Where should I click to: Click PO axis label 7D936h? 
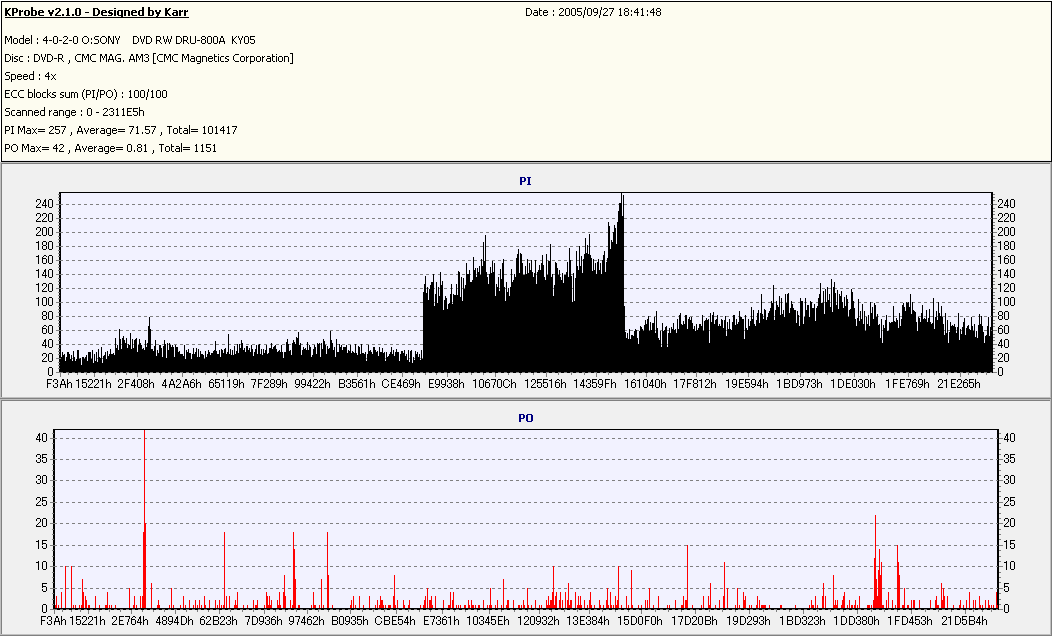[264, 621]
